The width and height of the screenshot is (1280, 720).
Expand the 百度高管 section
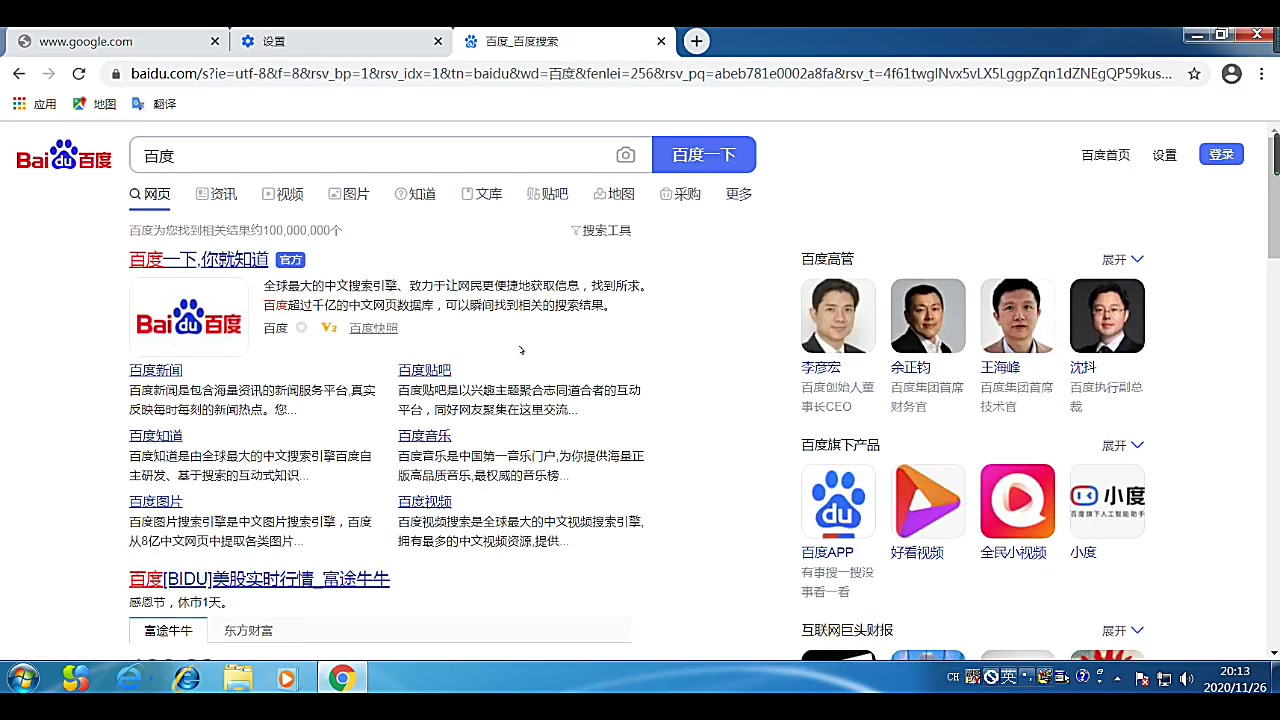1122,259
